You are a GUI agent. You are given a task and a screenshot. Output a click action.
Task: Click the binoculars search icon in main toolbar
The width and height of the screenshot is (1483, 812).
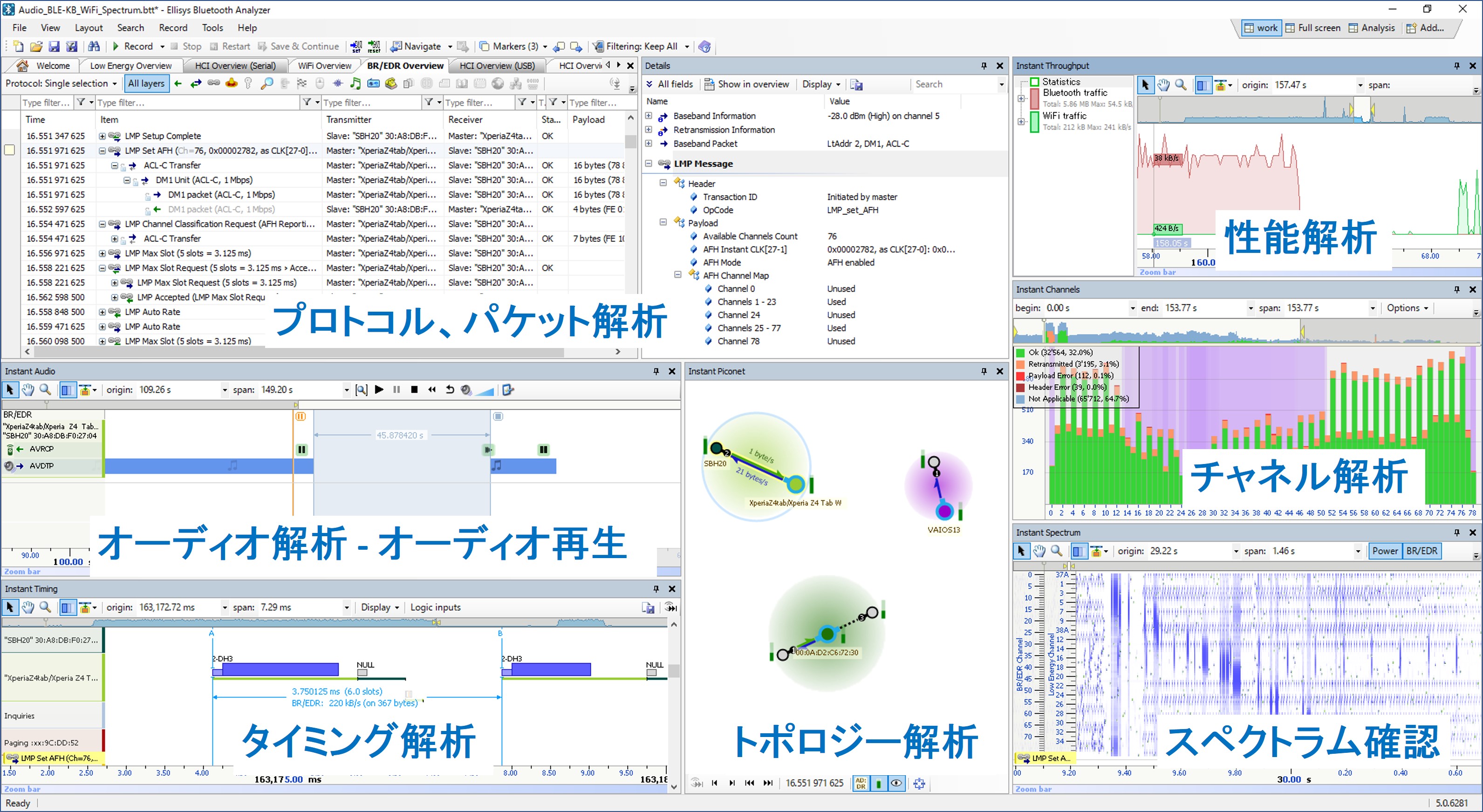click(94, 47)
